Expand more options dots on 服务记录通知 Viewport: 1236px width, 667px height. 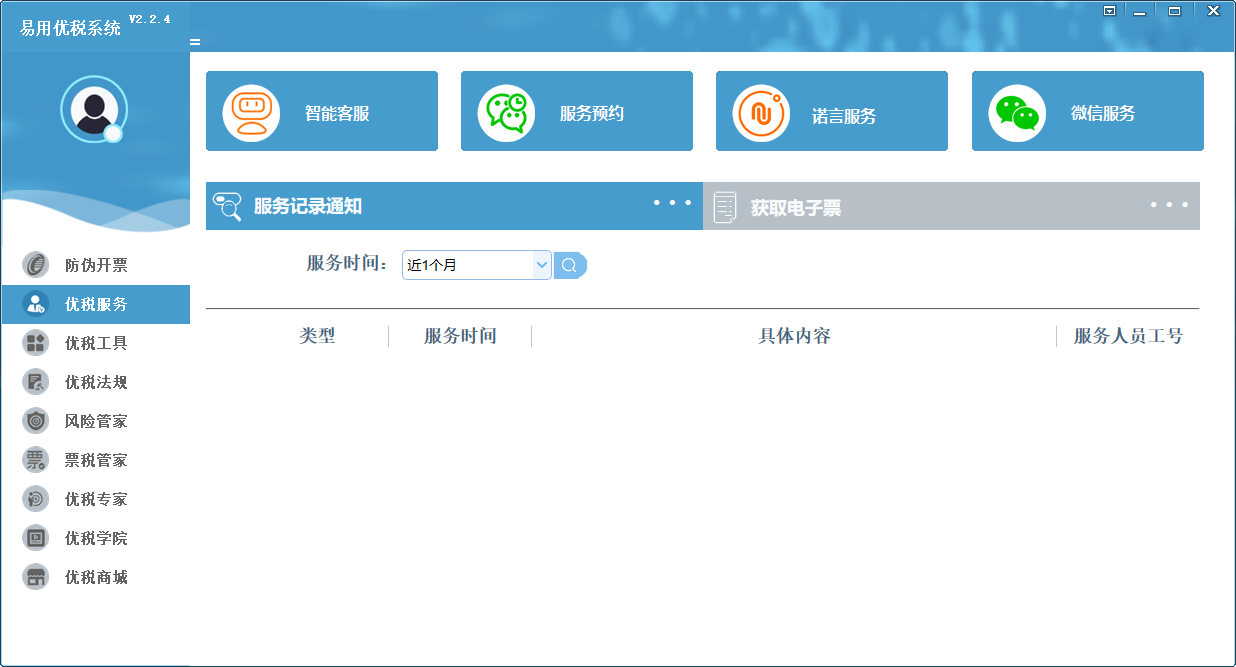click(672, 203)
